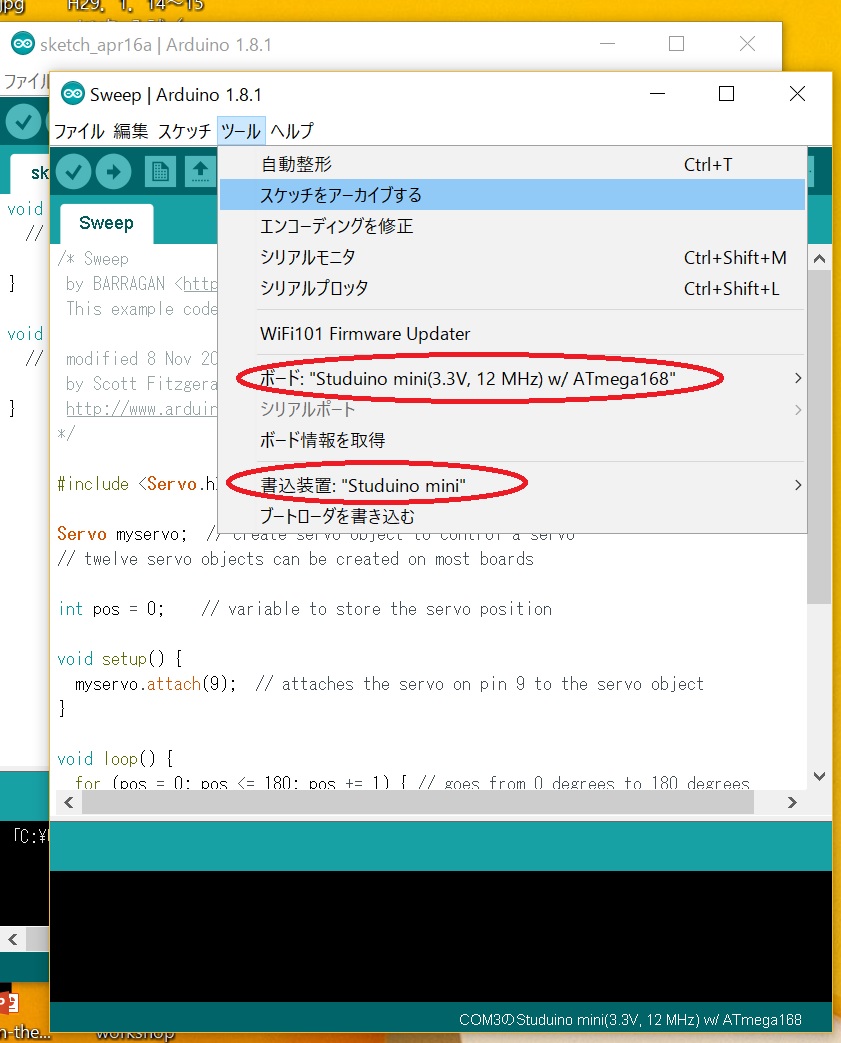
Task: Click the Upload right-arrow icon
Action: click(x=113, y=172)
